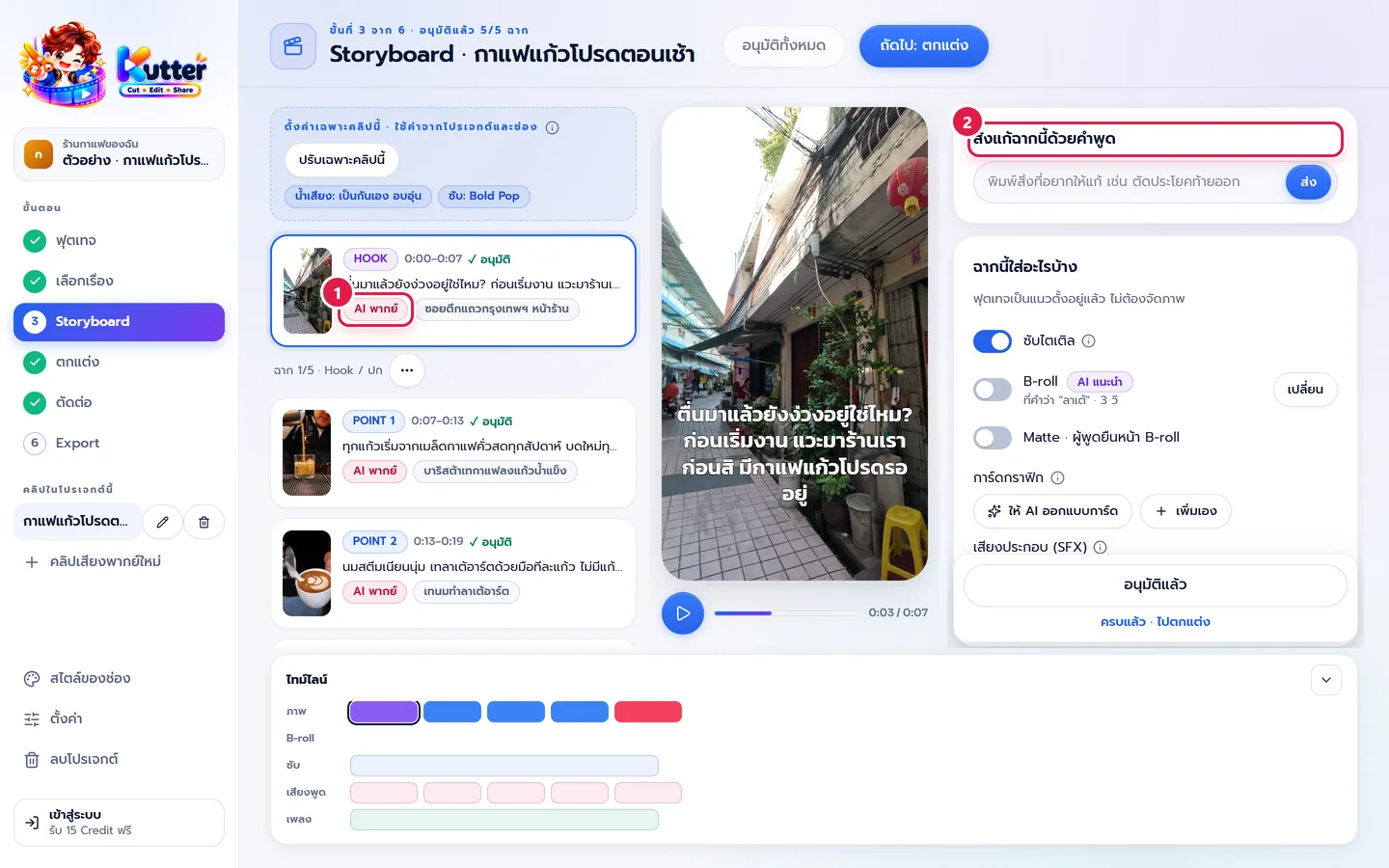Play the video preview
Image resolution: width=1389 pixels, height=868 pixels.
(683, 613)
